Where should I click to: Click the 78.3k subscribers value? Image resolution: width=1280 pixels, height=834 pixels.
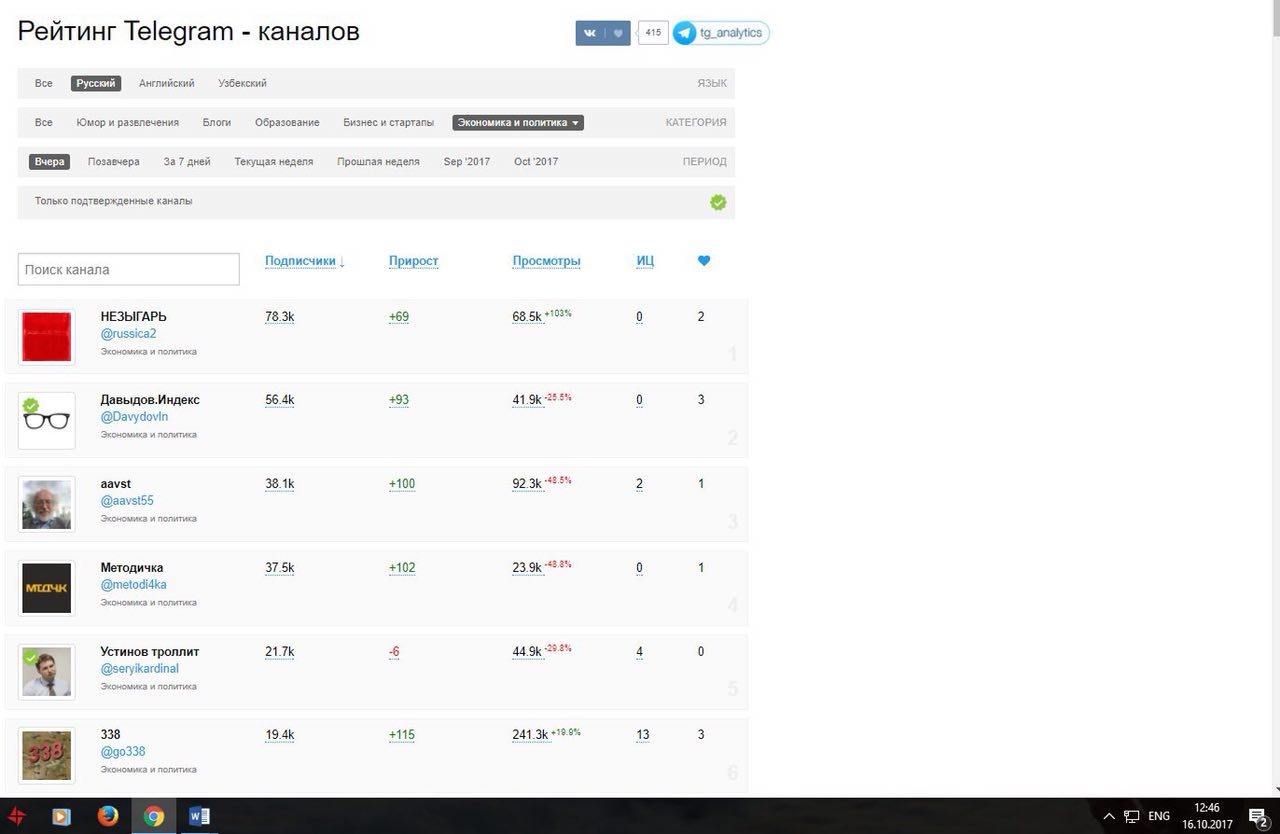click(x=280, y=317)
